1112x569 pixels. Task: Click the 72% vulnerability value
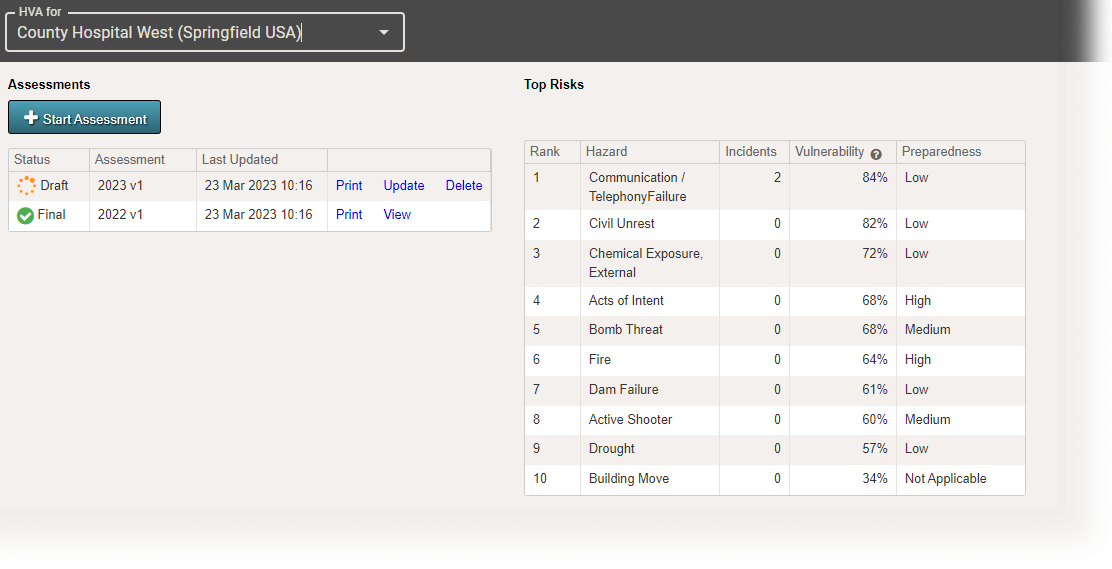(x=874, y=254)
